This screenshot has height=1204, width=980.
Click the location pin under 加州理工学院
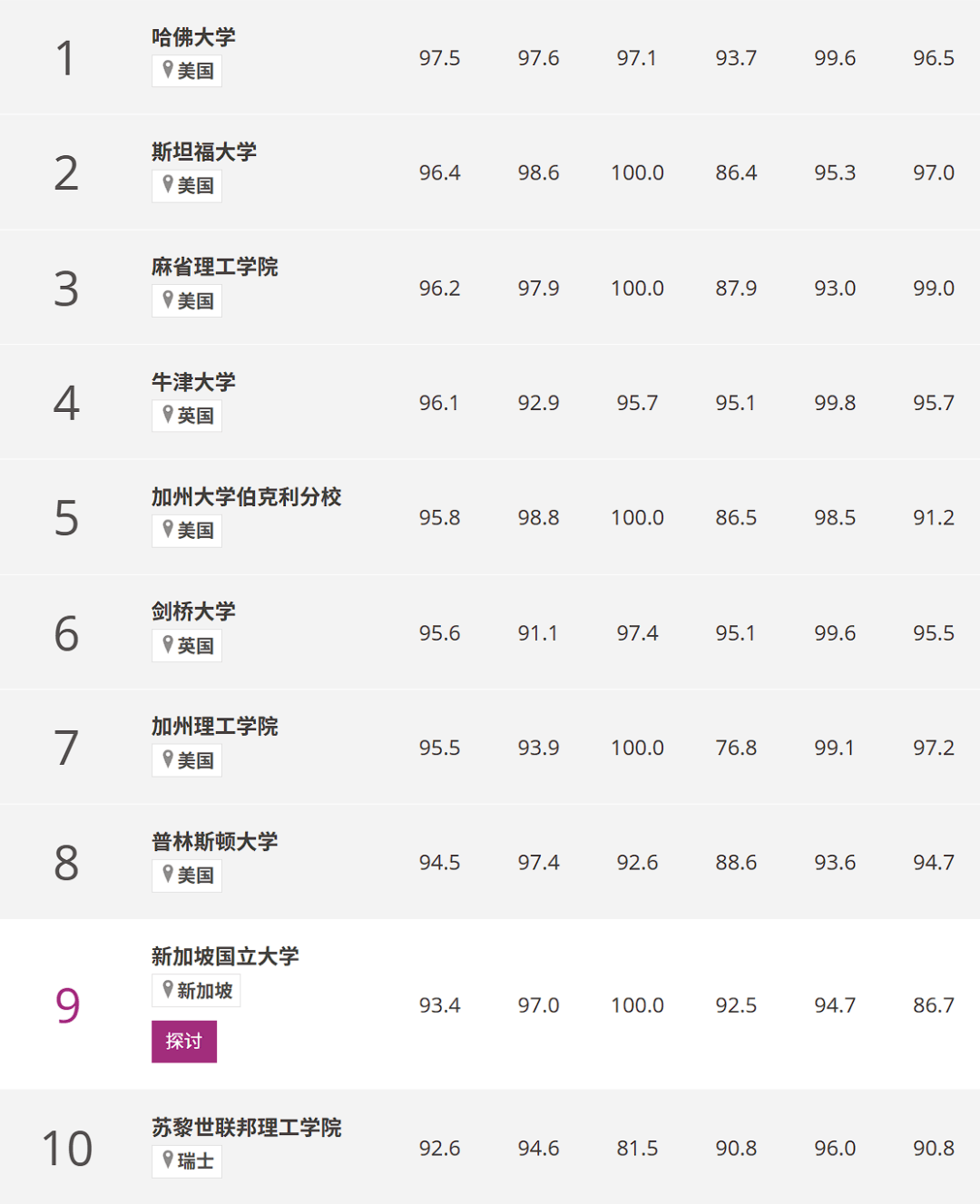coord(168,759)
